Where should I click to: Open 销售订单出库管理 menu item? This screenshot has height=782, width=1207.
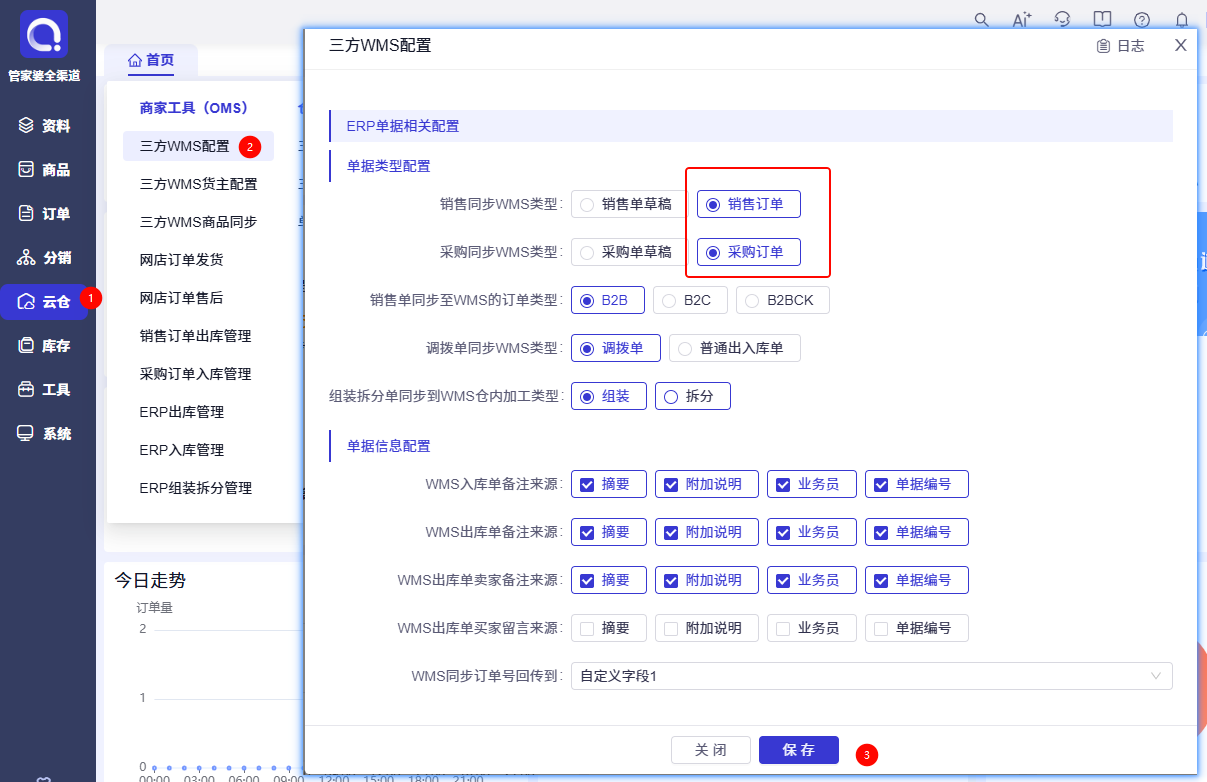195,336
